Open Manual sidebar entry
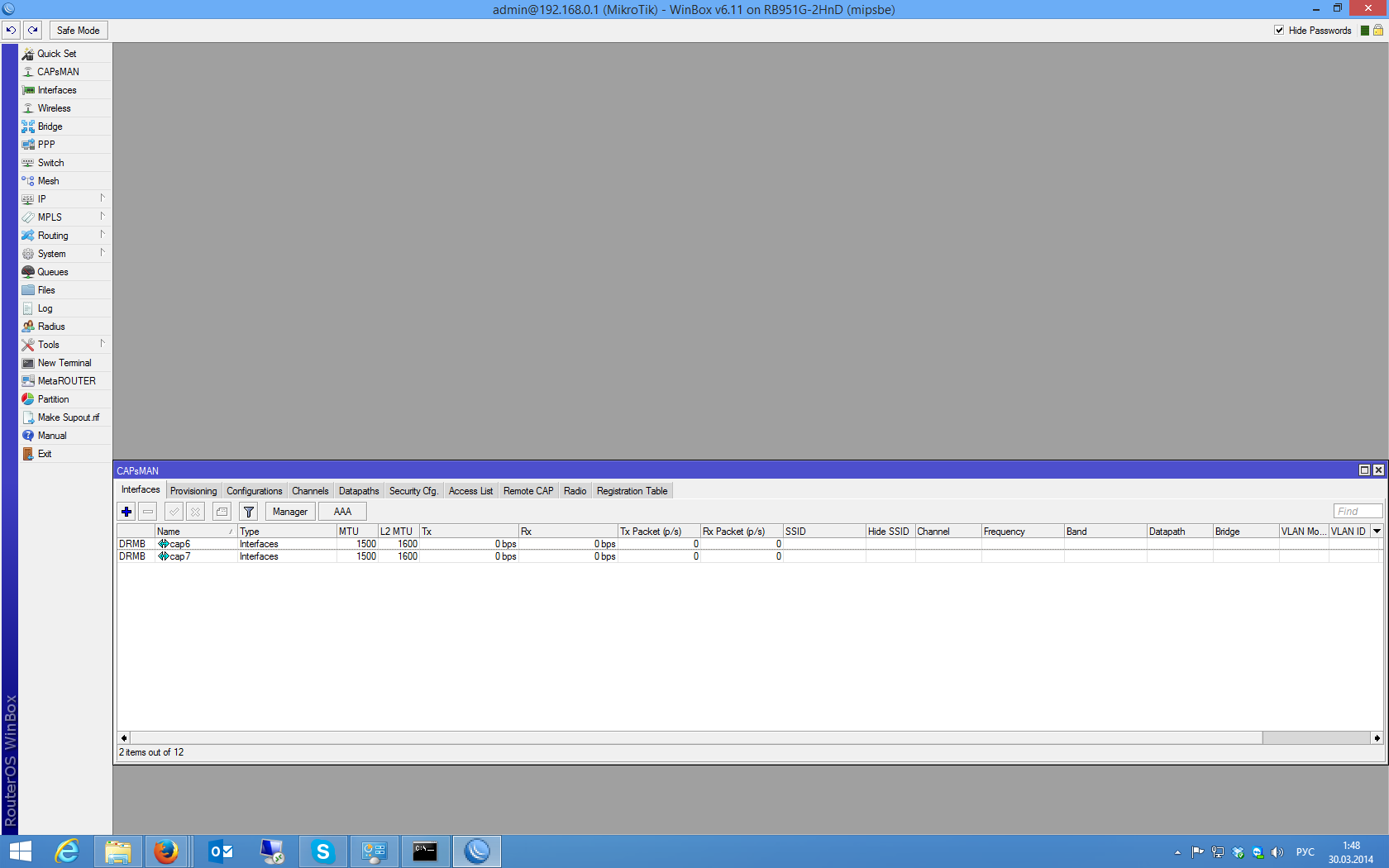Image resolution: width=1389 pixels, height=868 pixels. 64,436
